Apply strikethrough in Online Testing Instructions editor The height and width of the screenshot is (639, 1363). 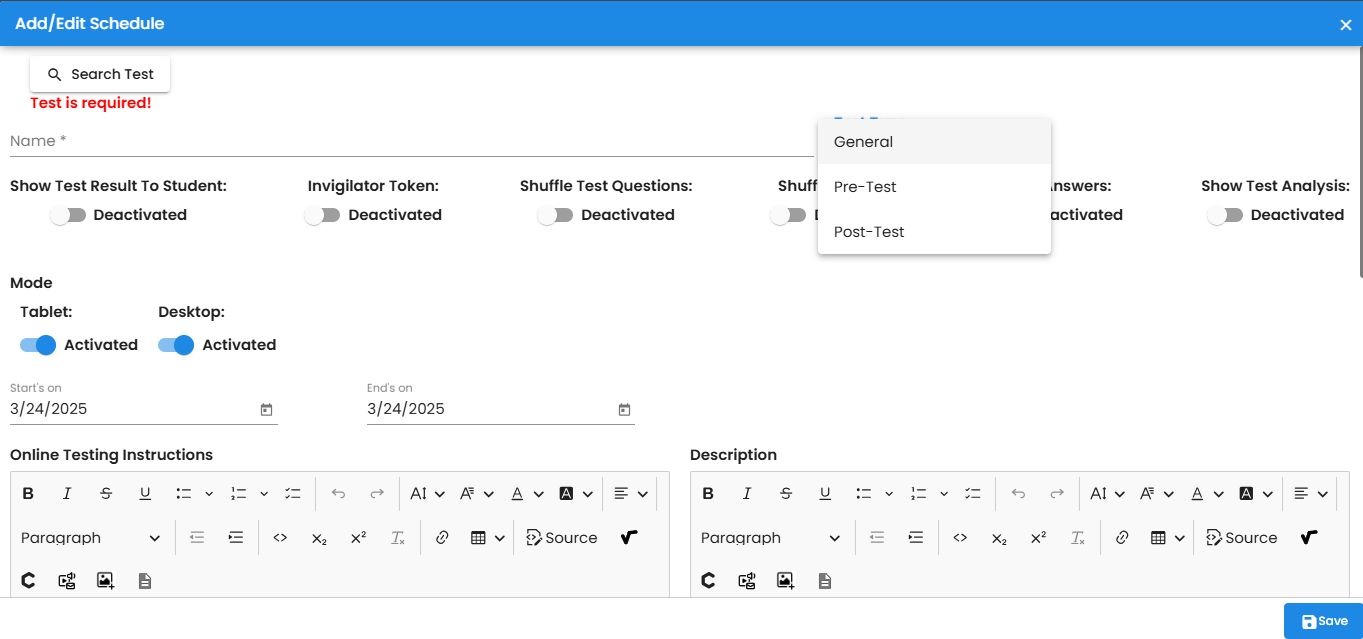(x=106, y=494)
